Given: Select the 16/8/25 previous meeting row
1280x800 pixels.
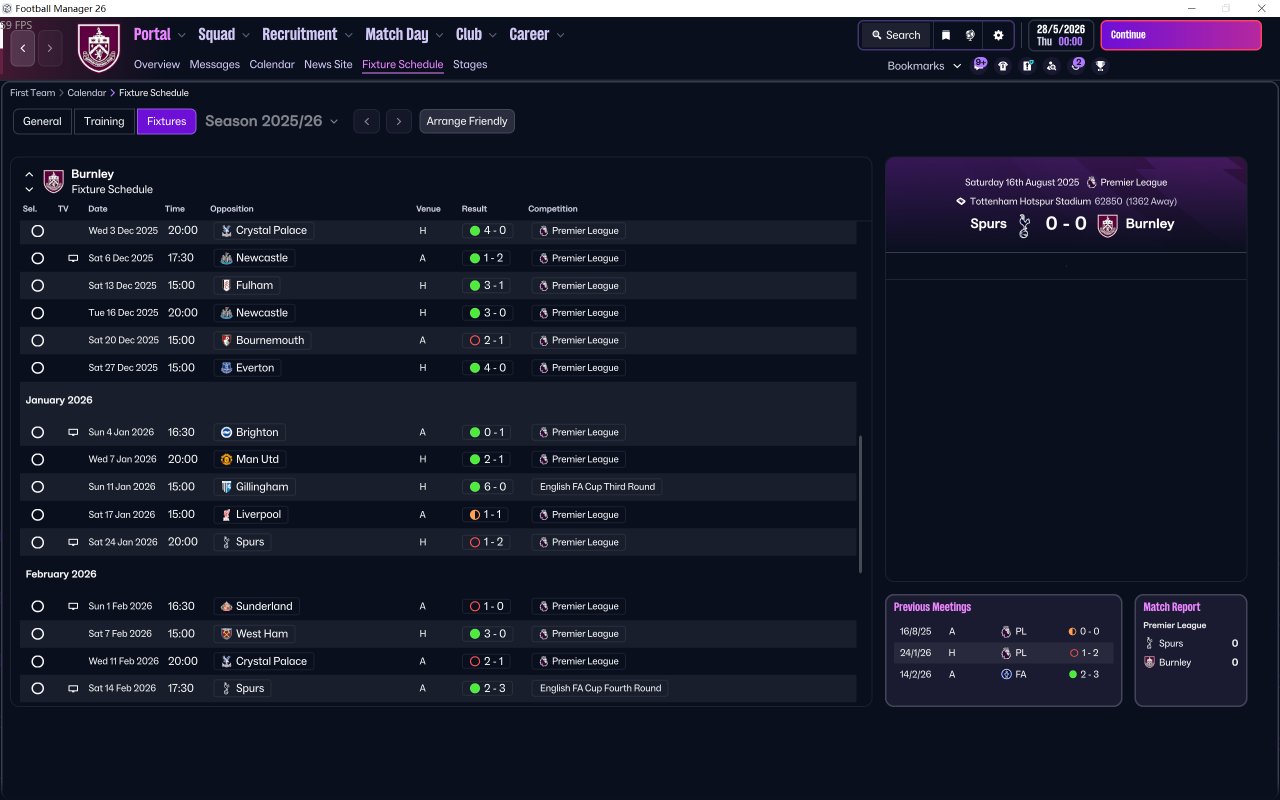Looking at the screenshot, I should pos(1003,632).
